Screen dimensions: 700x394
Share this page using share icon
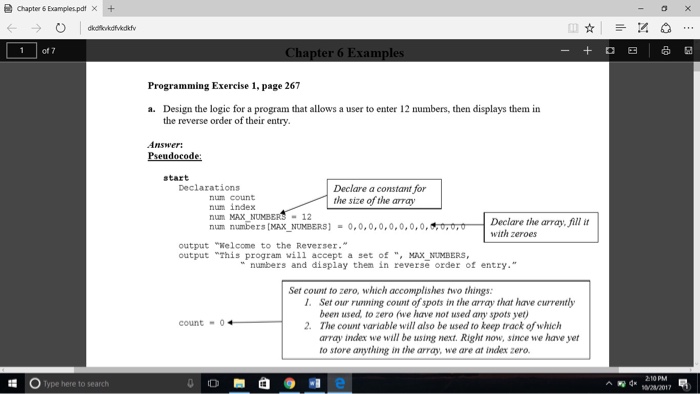click(x=666, y=28)
